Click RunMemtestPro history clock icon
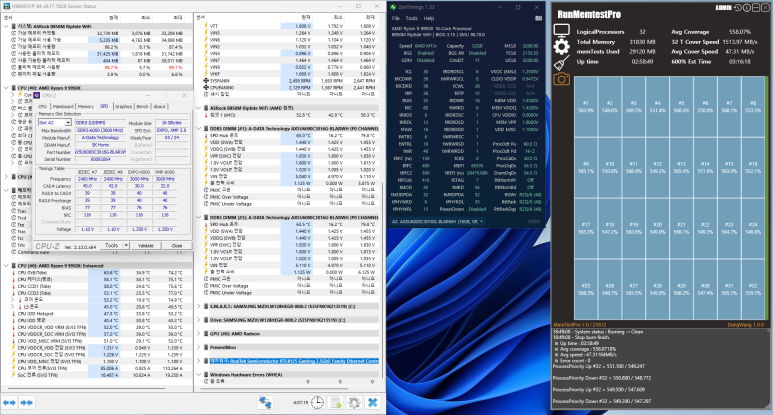The width and height of the screenshot is (773, 415). (x=738, y=7)
